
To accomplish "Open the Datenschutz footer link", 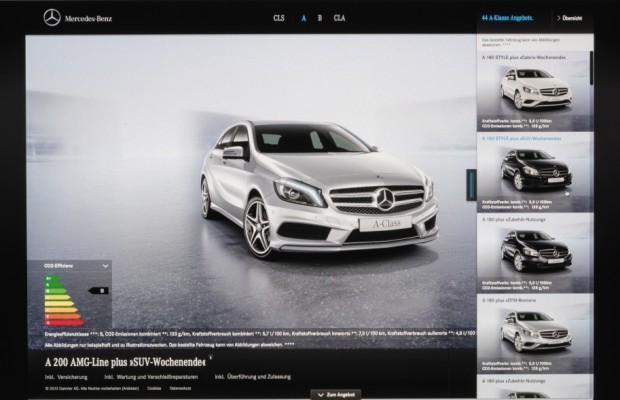I will click(180, 389).
